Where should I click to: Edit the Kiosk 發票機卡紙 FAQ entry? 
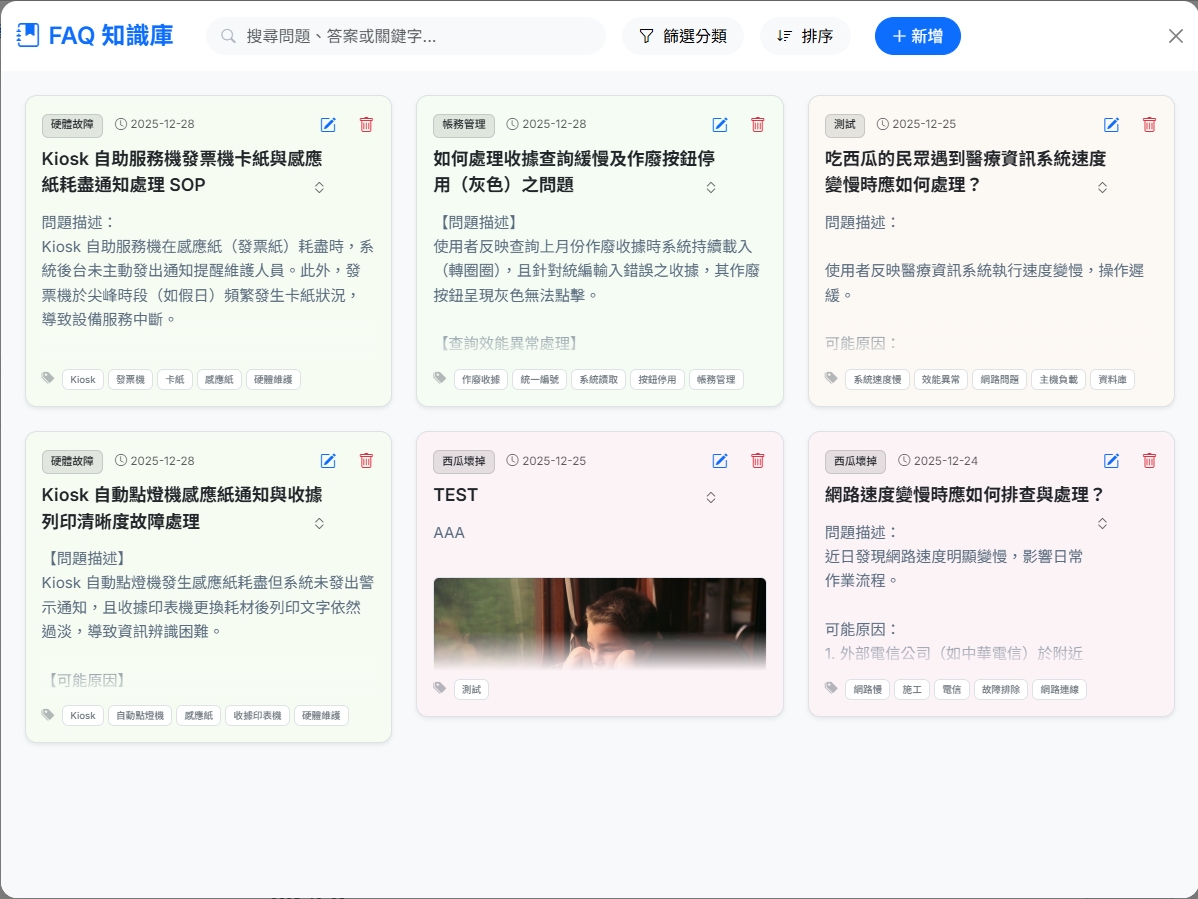point(328,124)
